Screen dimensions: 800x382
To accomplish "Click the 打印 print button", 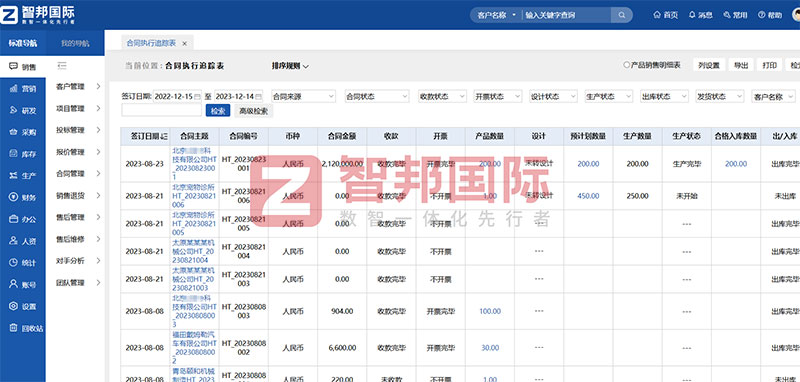I will [769, 65].
